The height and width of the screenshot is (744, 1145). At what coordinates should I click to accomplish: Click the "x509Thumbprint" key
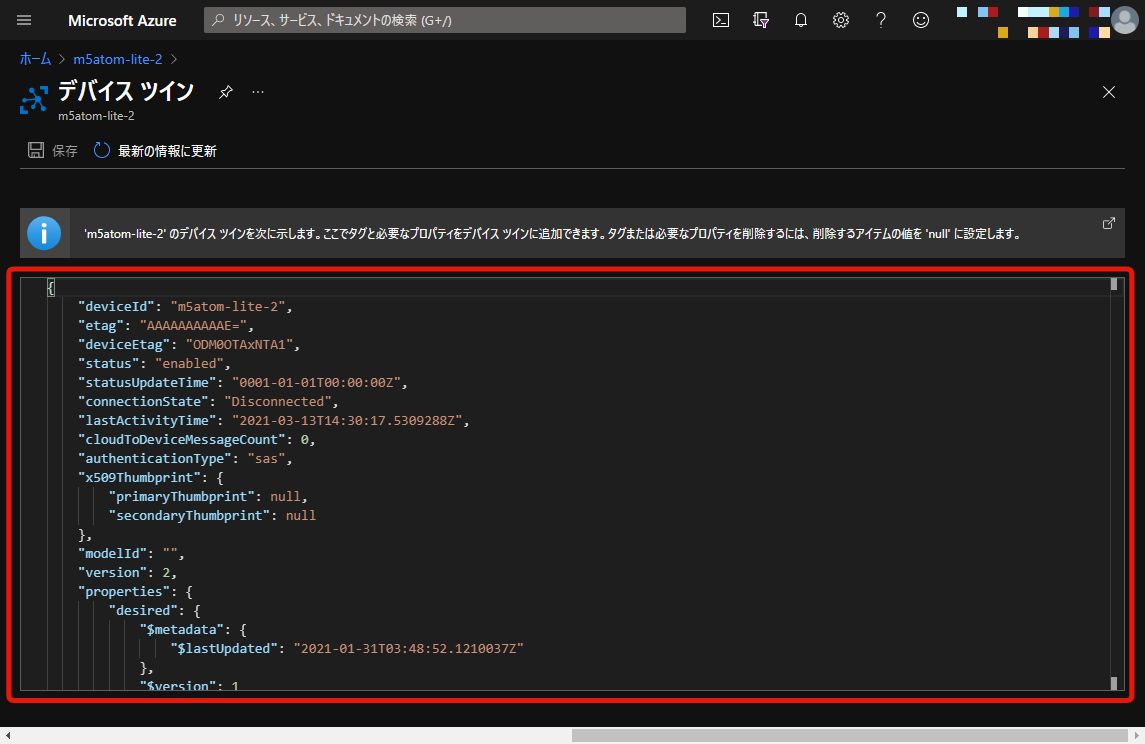(x=139, y=478)
